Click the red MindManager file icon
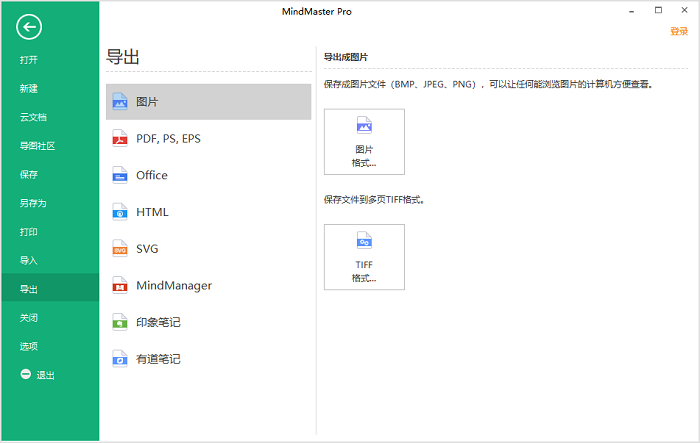The height and width of the screenshot is (443, 700). pos(120,285)
